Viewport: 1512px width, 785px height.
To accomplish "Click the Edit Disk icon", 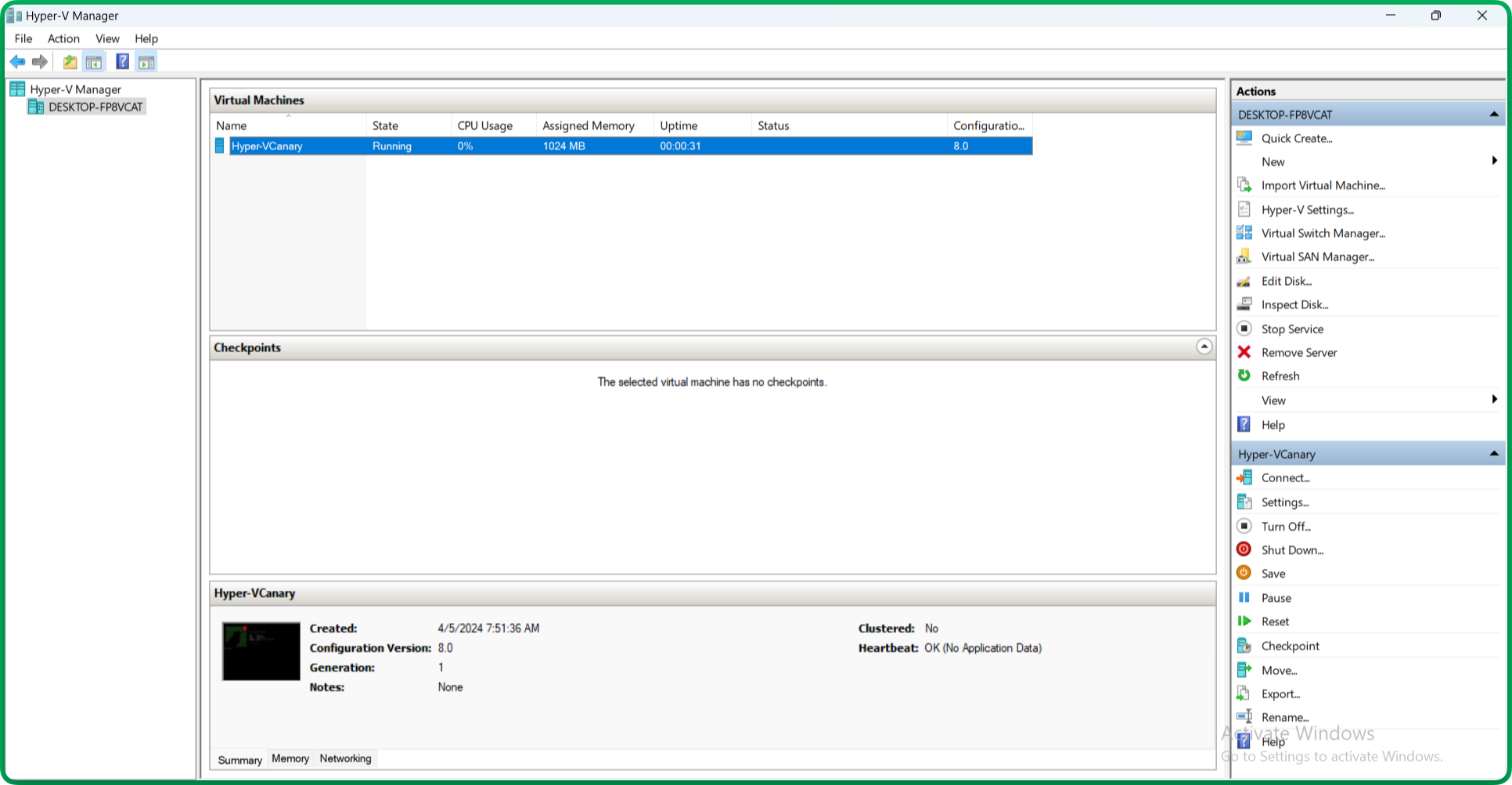I will 1244,281.
